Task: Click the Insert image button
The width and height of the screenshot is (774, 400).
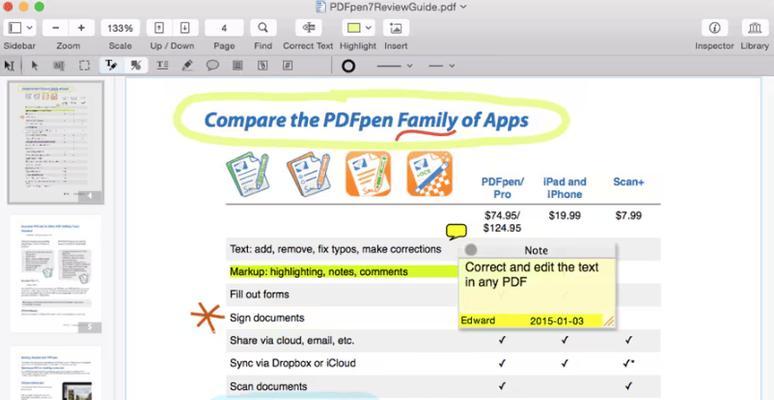Action: pos(396,28)
